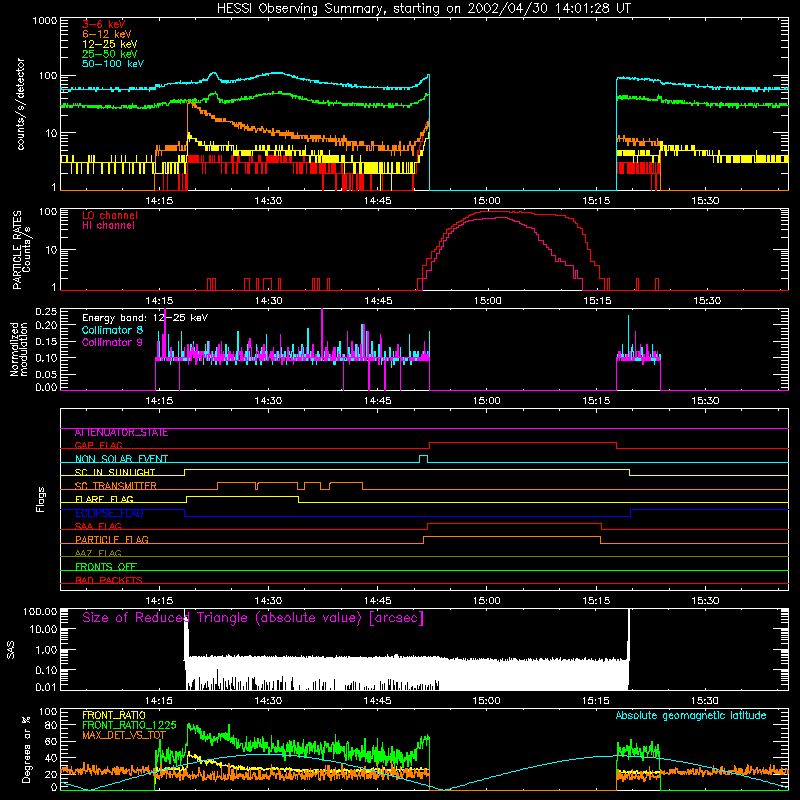800x800 pixels.
Task: Click the SC_IN_SUNLIGHT flag label
Action: (115, 472)
